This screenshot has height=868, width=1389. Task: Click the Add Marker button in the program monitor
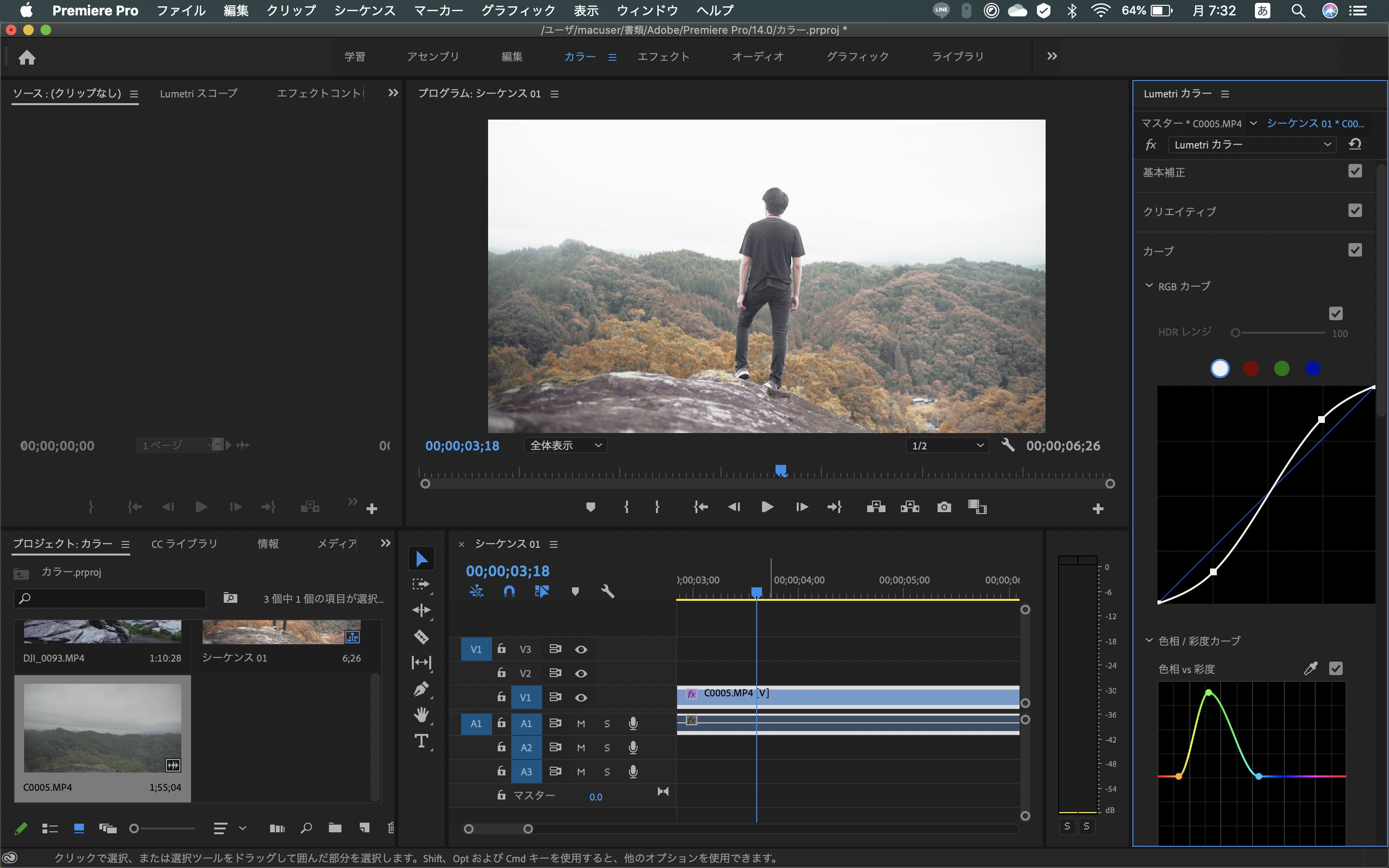590,507
